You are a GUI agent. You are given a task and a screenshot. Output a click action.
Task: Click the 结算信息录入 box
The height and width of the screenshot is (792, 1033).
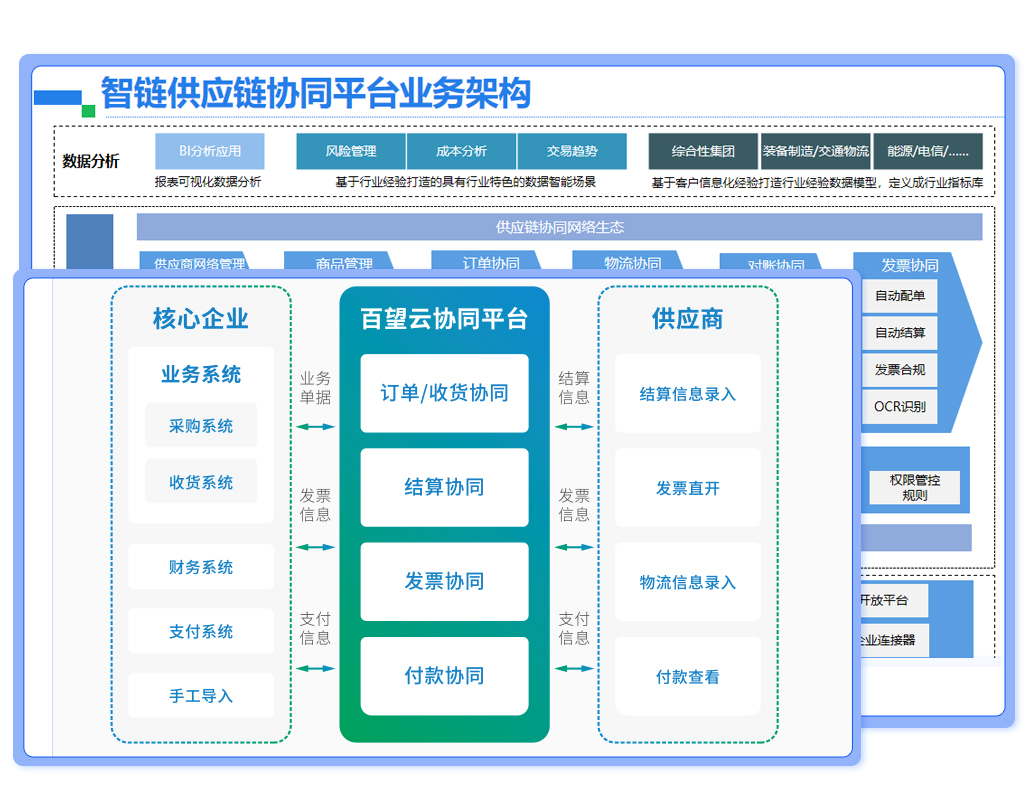click(688, 393)
